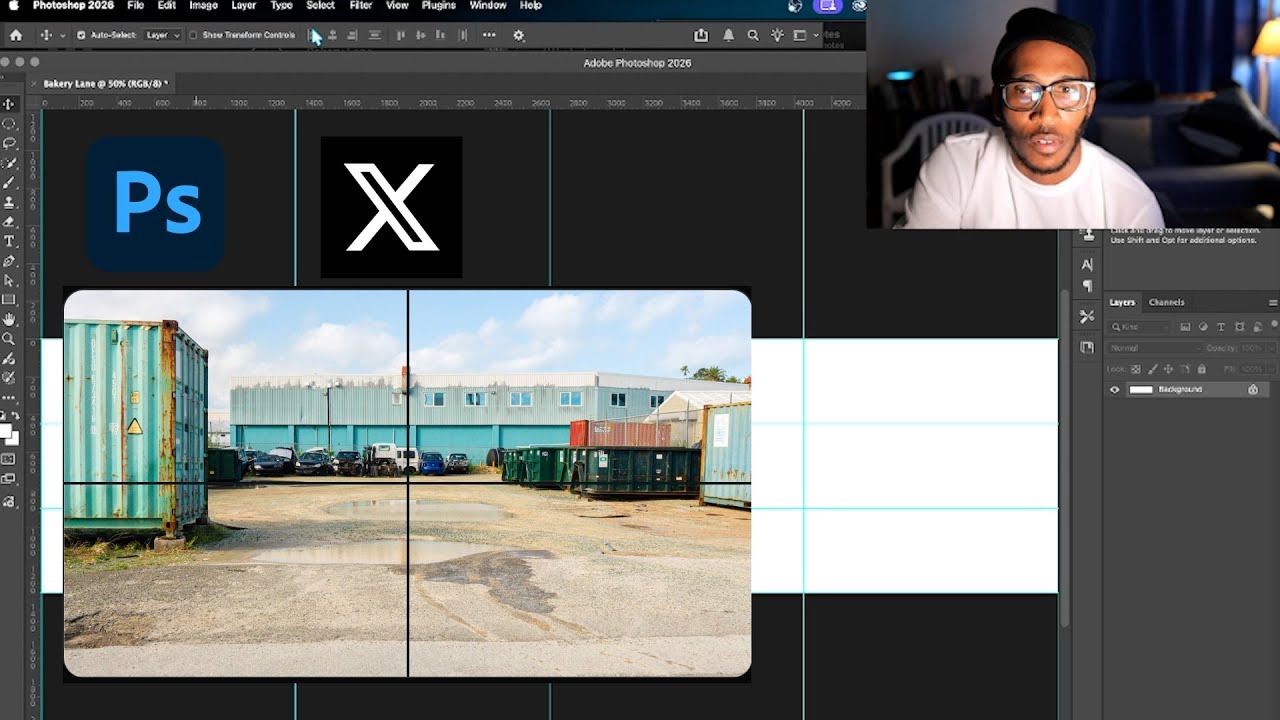Image resolution: width=1280 pixels, height=720 pixels.
Task: Open the Character panel icon
Action: pyautogui.click(x=1087, y=264)
